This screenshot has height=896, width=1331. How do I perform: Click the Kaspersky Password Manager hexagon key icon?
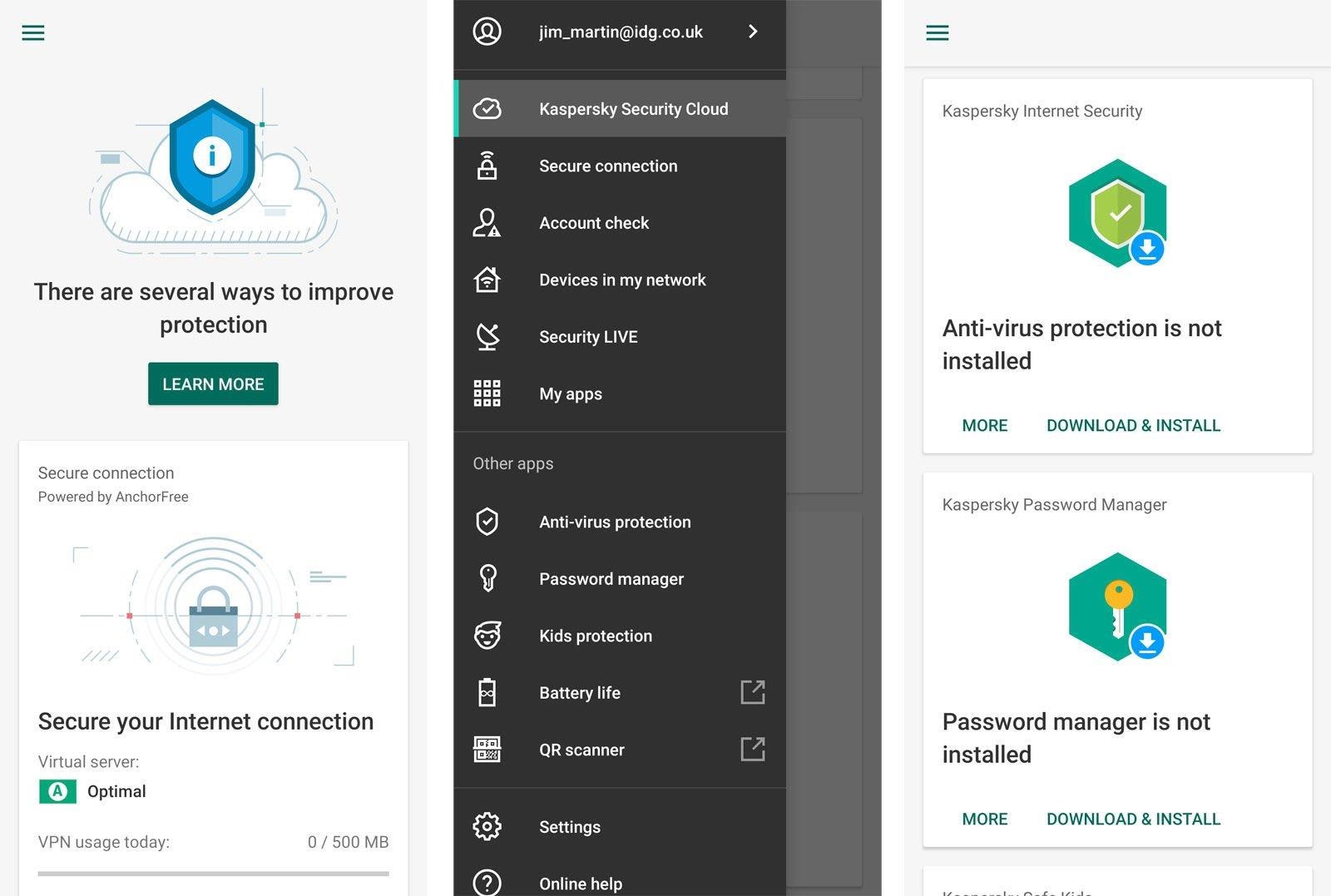1117,606
